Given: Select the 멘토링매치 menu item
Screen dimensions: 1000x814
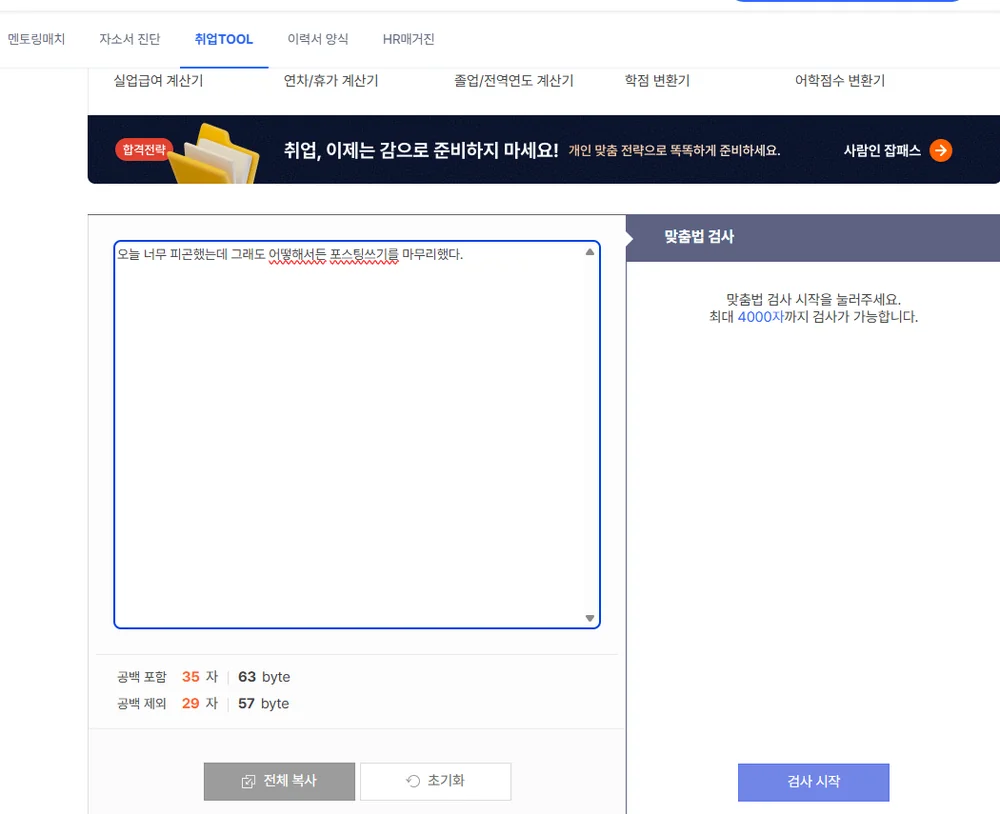Looking at the screenshot, I should [37, 40].
